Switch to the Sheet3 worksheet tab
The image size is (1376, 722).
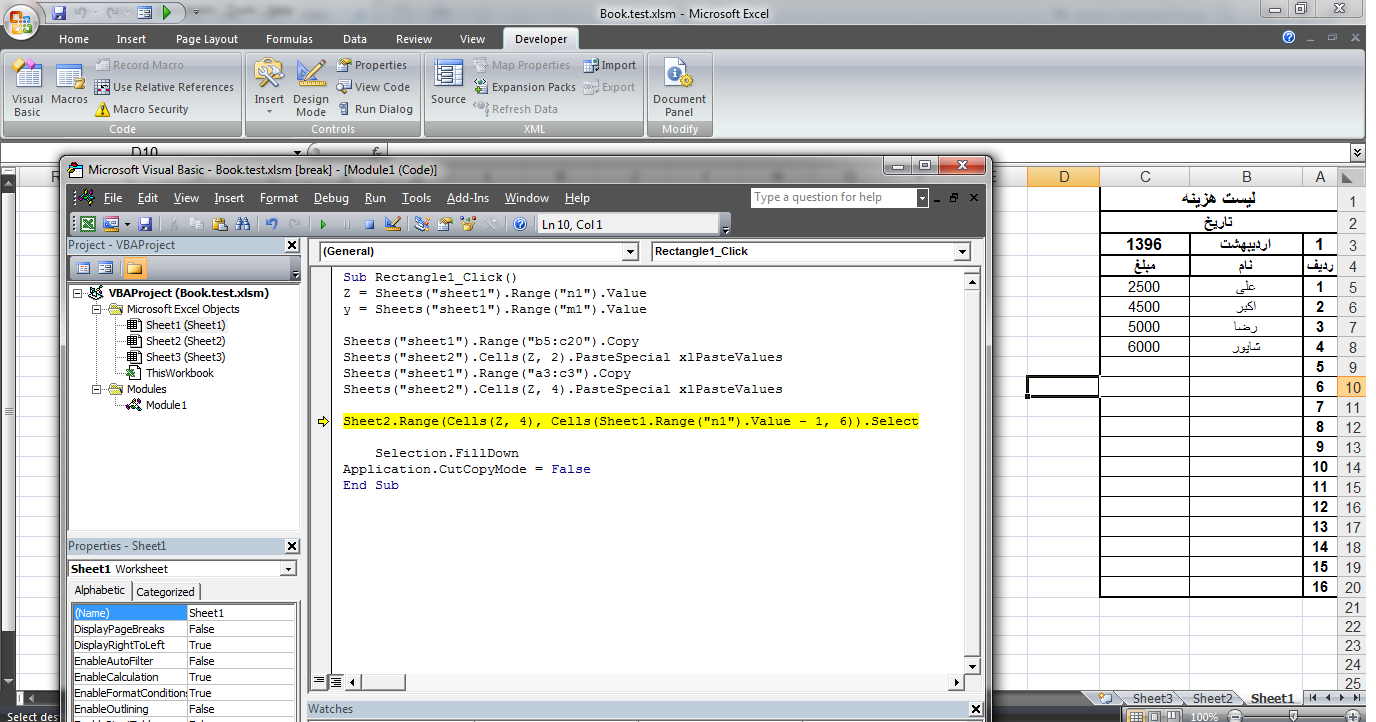(x=1152, y=699)
